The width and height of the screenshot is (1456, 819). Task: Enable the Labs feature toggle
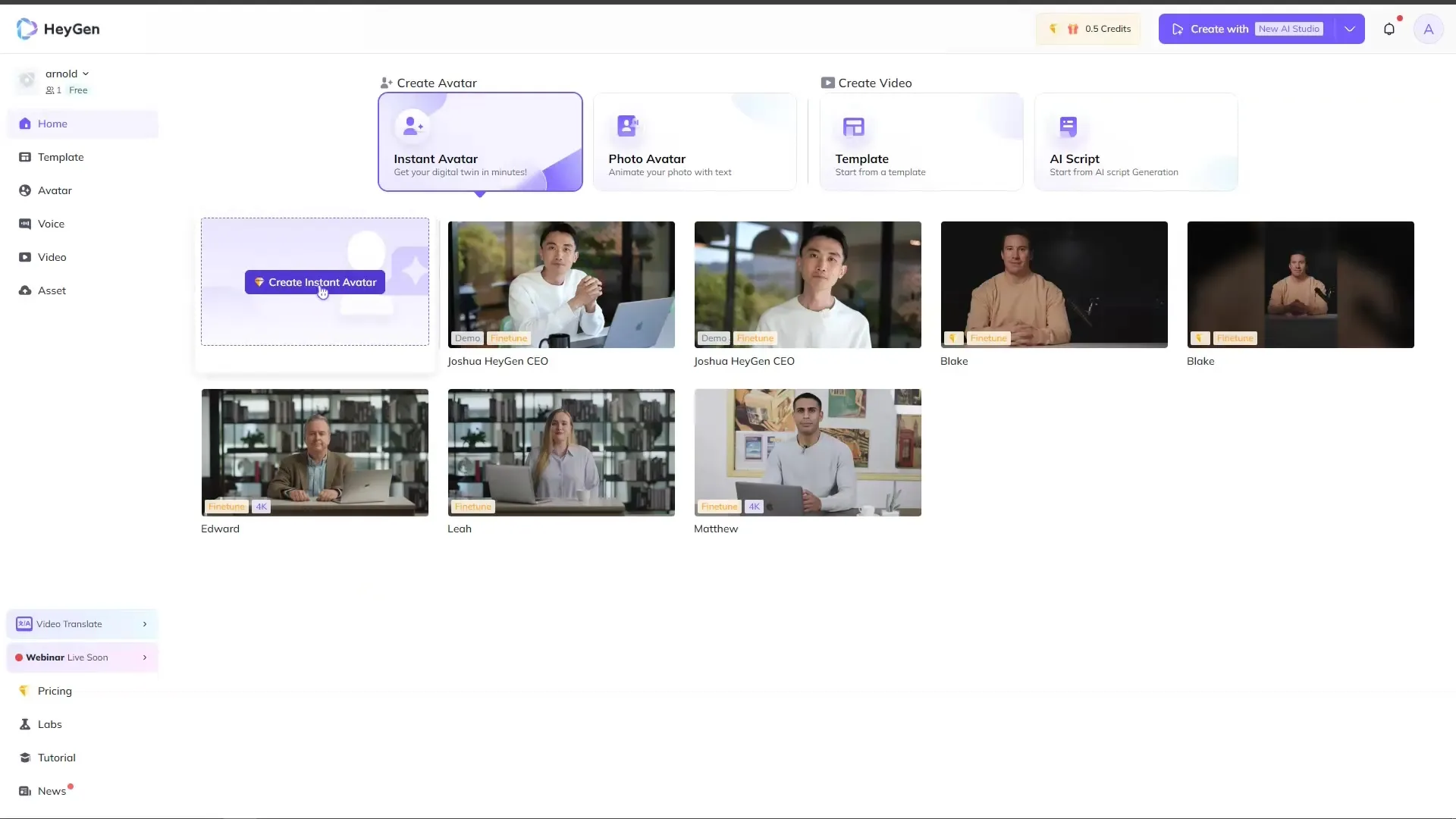[49, 723]
